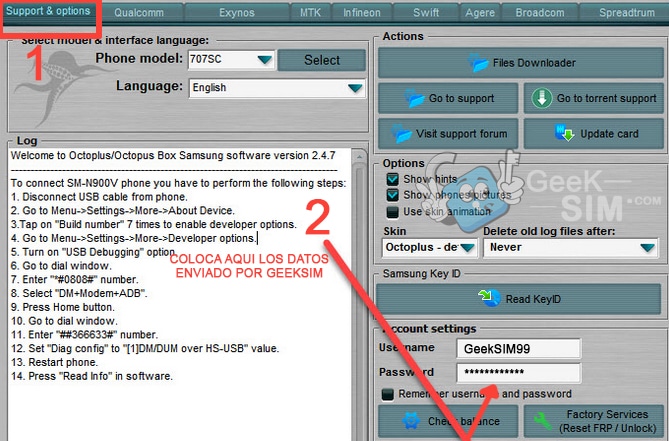Click log line 'Press Read Info in software'

pyautogui.click(x=92, y=376)
